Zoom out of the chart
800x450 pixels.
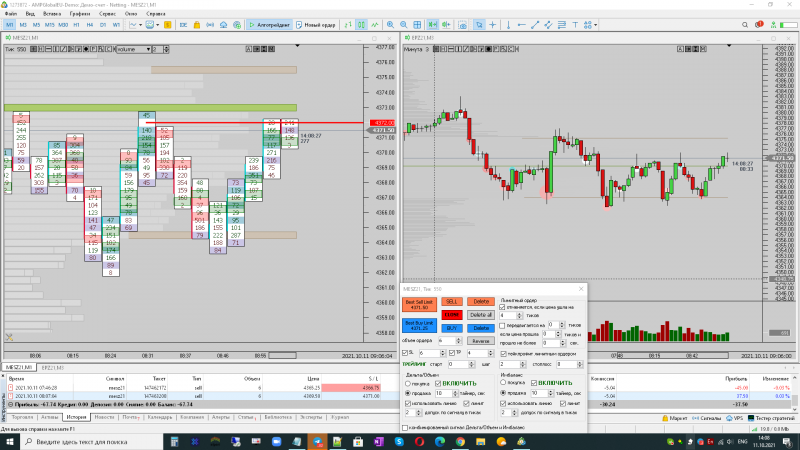[404, 24]
